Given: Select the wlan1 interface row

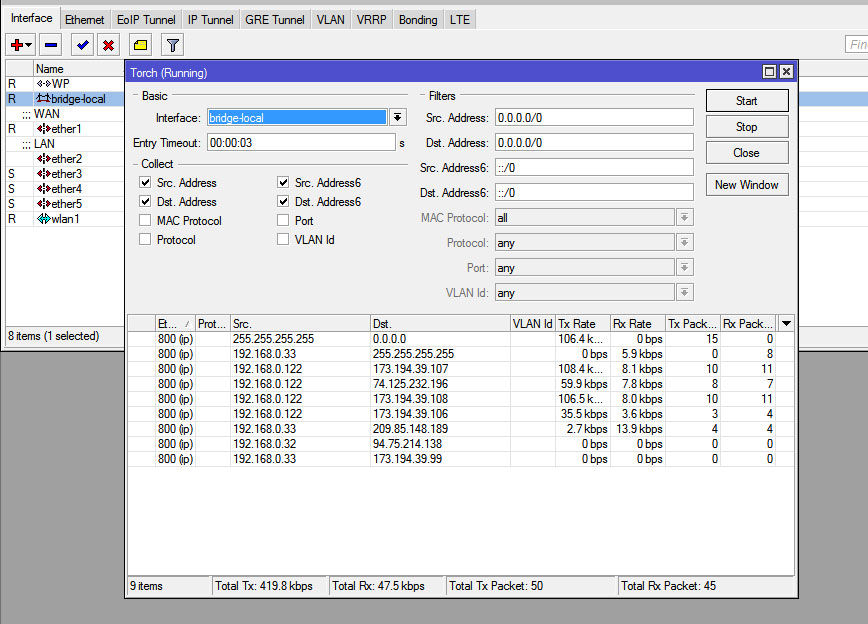Looking at the screenshot, I should (x=66, y=218).
